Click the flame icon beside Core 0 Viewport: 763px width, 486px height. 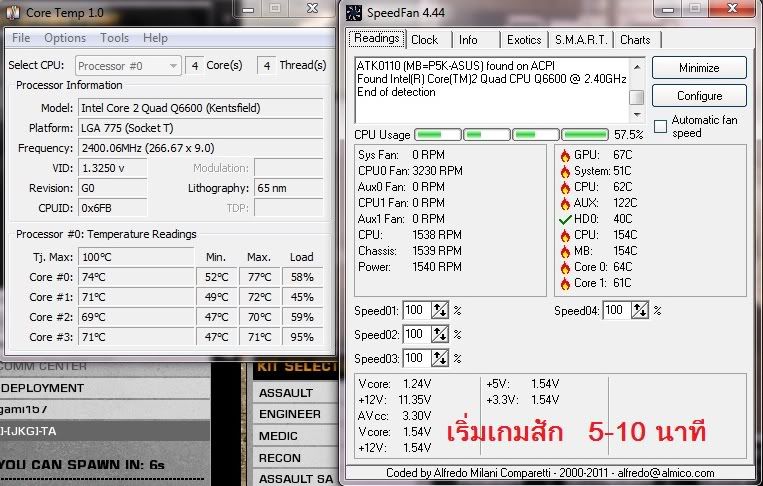[x=565, y=268]
